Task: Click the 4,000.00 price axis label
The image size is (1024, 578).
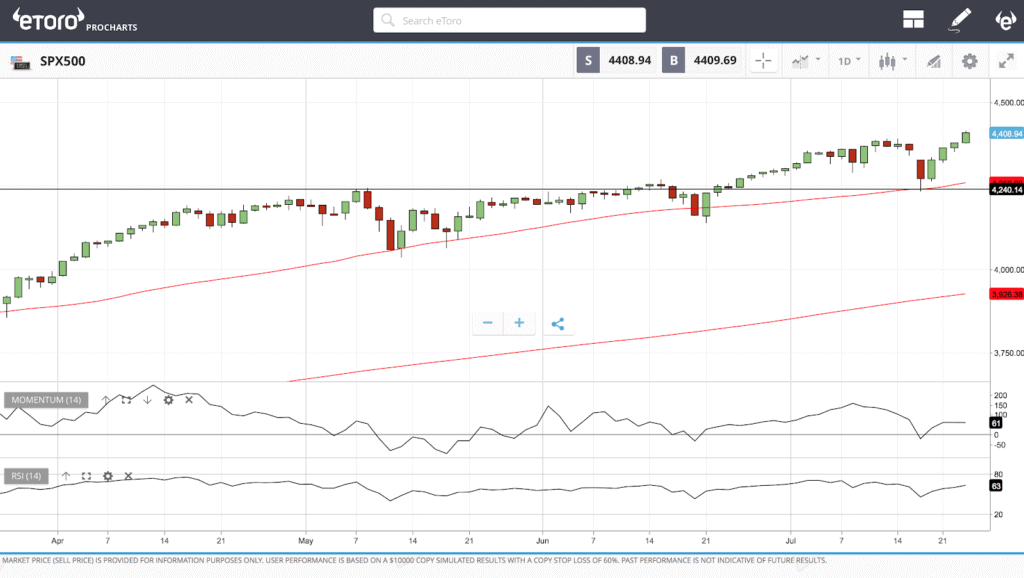Action: tap(1008, 270)
